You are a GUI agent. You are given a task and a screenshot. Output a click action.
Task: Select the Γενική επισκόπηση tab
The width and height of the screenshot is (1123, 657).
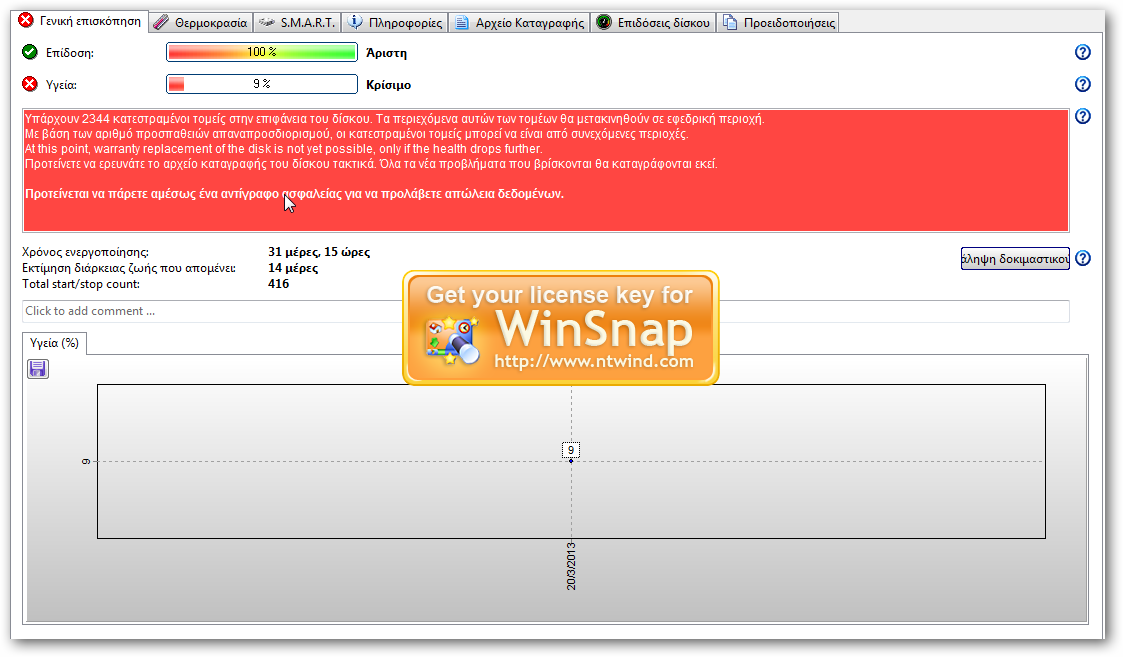coord(79,21)
